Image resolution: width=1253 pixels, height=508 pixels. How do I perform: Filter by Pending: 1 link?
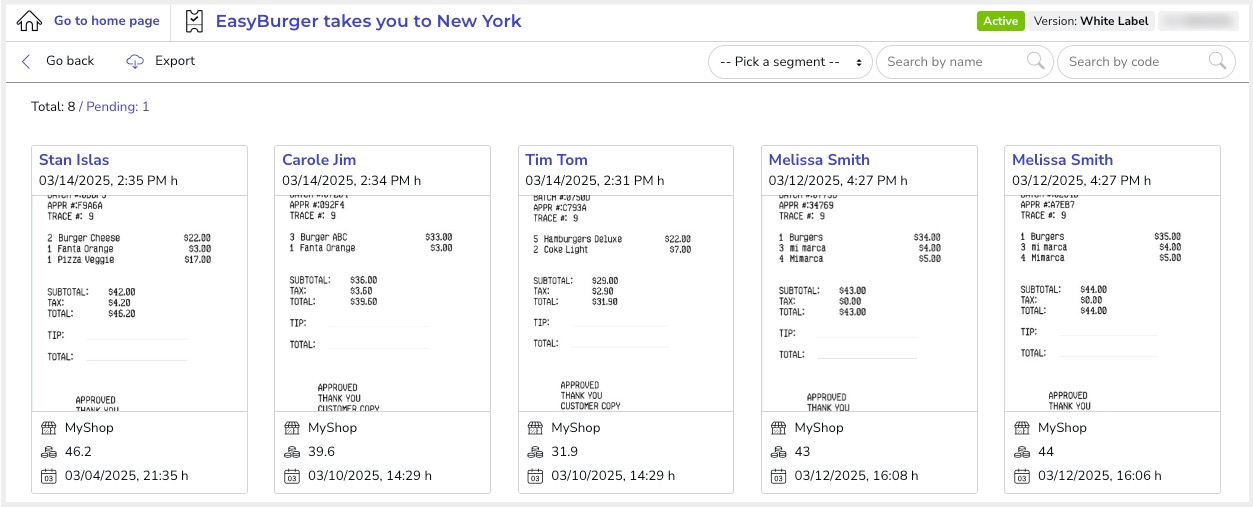point(117,106)
